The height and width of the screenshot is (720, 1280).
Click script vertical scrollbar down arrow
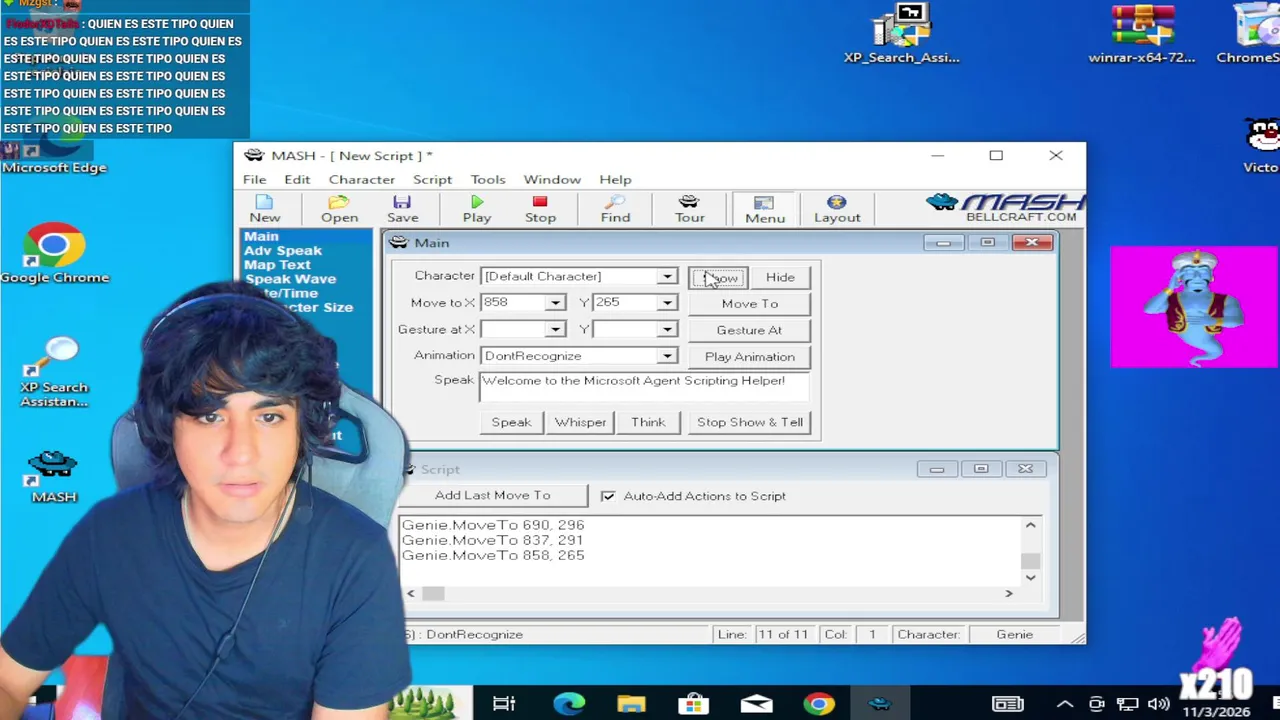[1030, 577]
